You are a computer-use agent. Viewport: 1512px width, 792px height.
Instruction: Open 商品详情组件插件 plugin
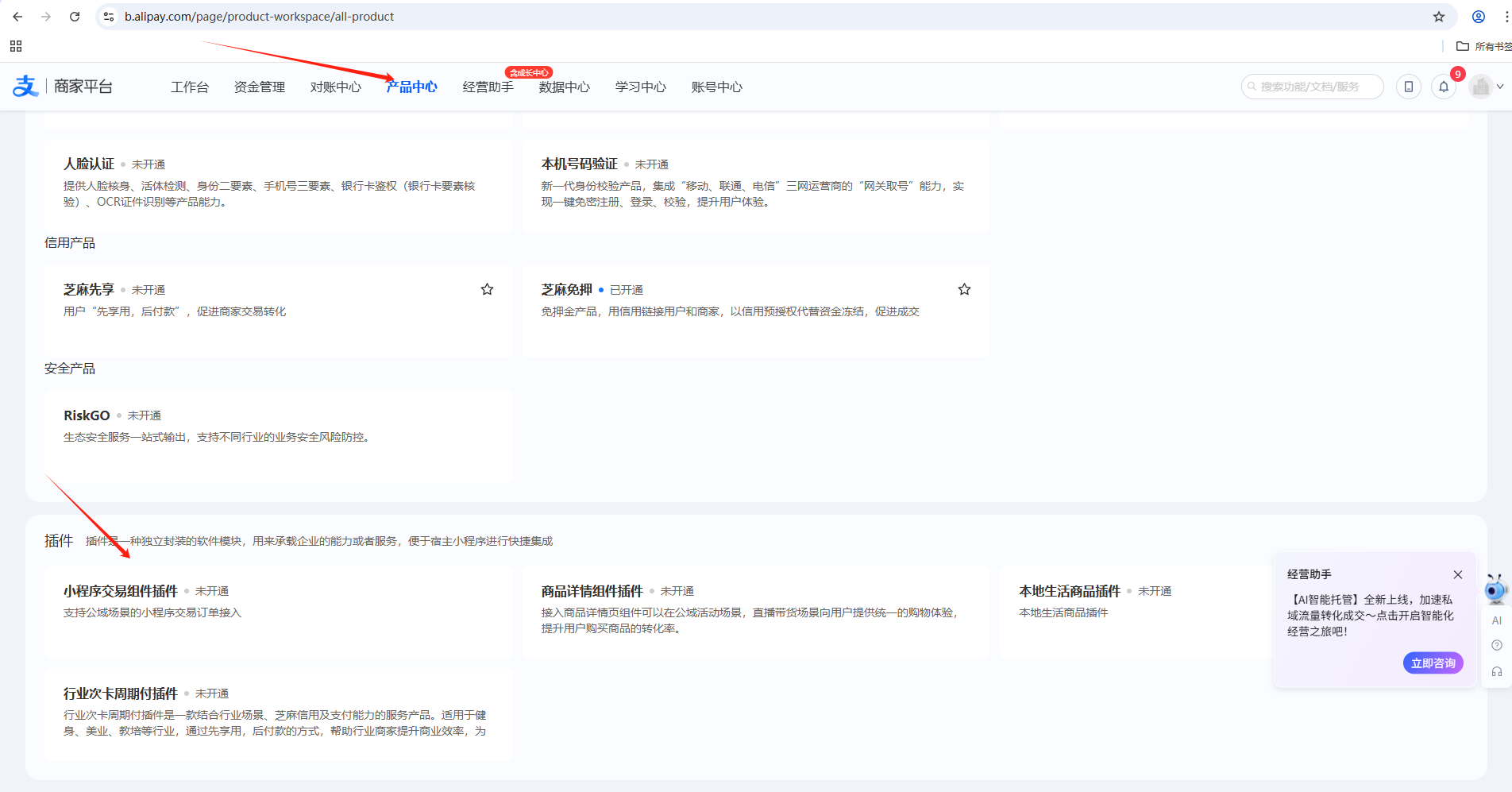(756, 612)
